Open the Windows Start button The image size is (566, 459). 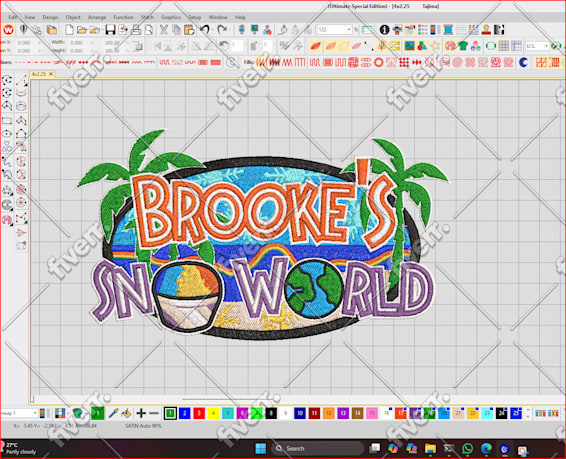(x=260, y=449)
